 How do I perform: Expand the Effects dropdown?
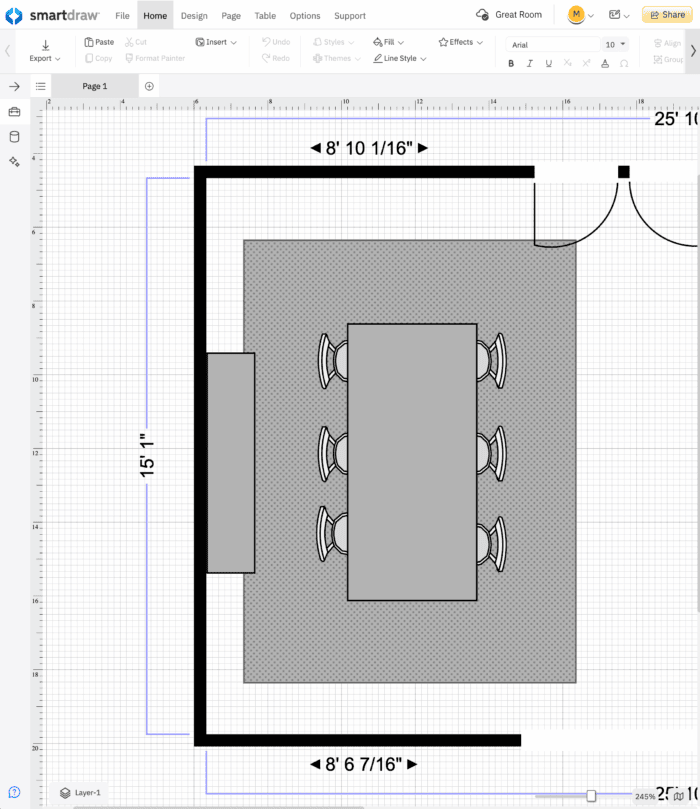[460, 42]
